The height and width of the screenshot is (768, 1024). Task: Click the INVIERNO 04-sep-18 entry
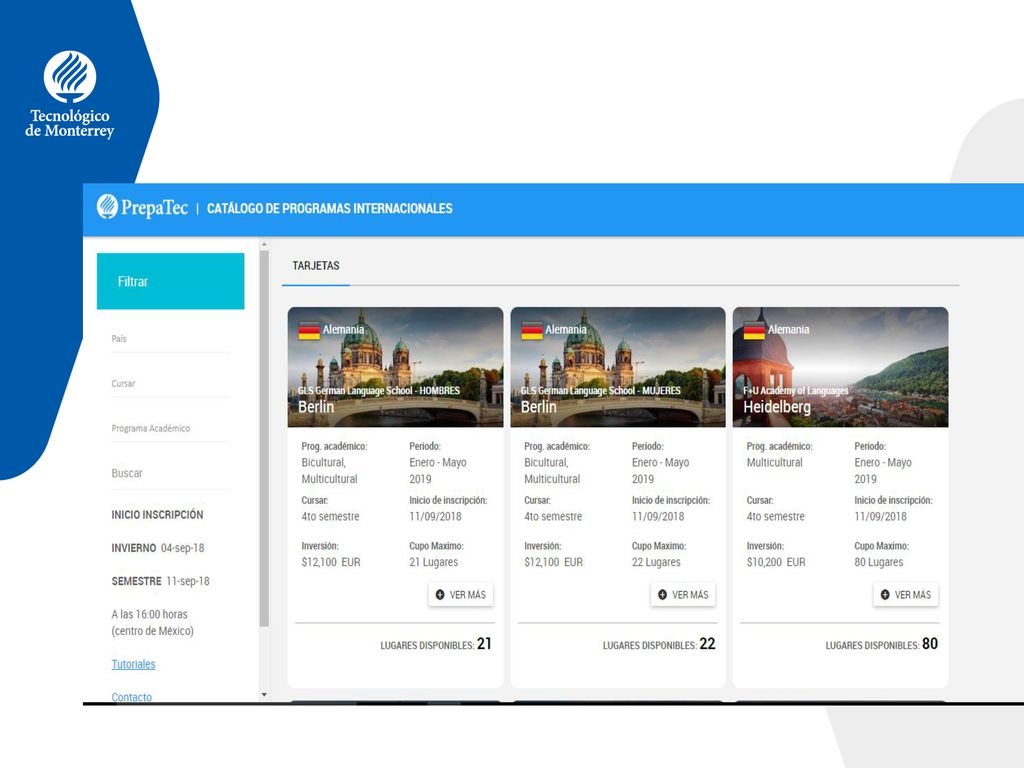[x=158, y=548]
